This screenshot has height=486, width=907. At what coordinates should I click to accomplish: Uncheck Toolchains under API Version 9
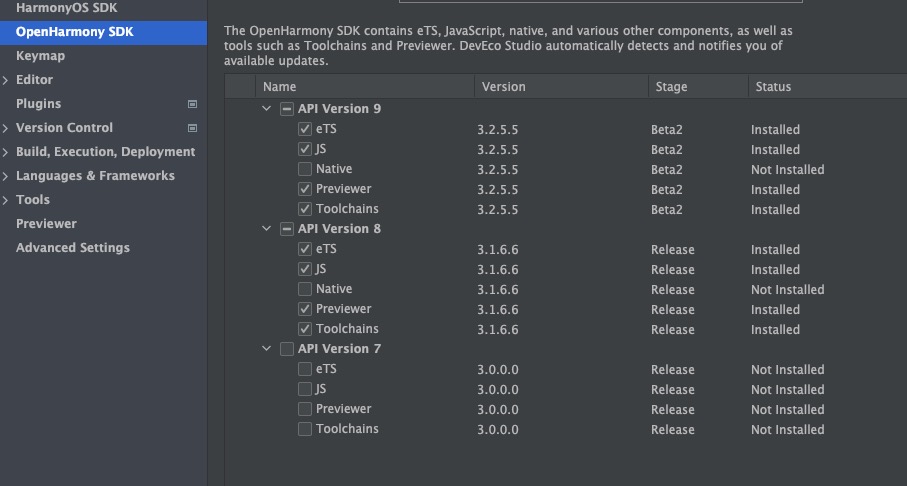305,209
